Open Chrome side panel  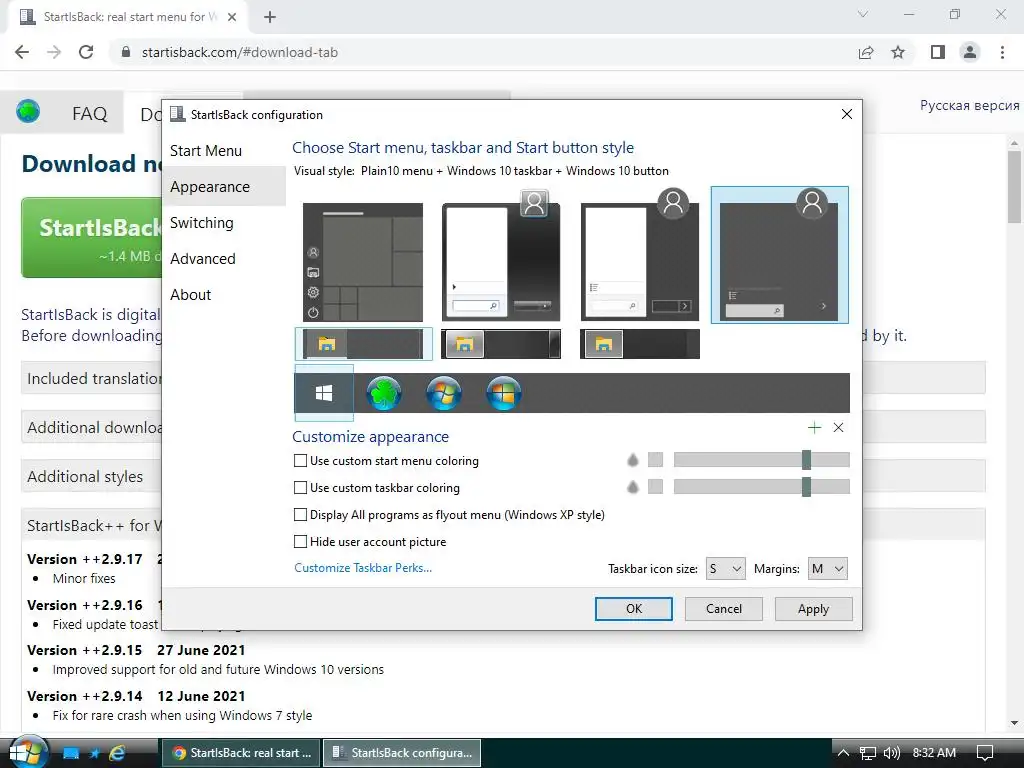pyautogui.click(x=938, y=52)
